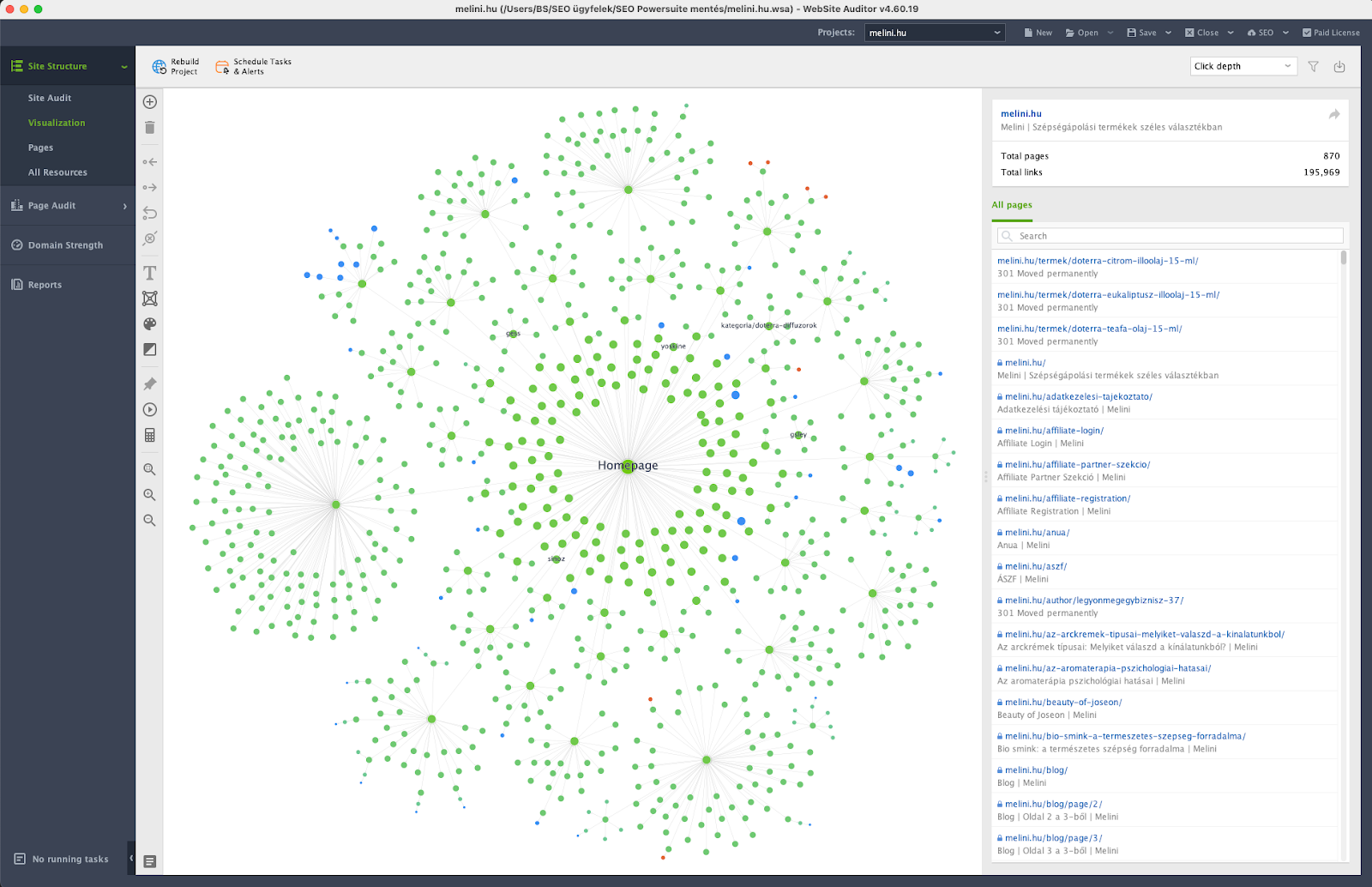Expand the arrow next to Save
The width and height of the screenshot is (1372, 887).
(x=1168, y=33)
